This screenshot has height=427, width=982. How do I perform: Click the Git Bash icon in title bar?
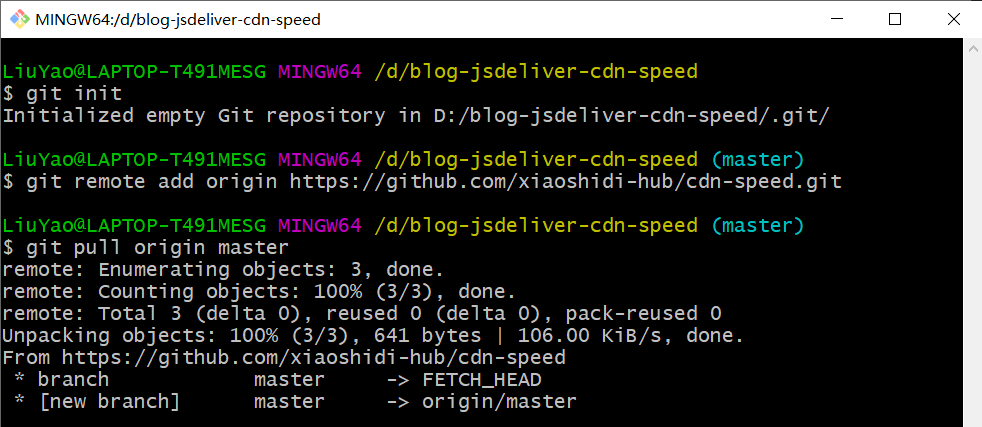[x=18, y=19]
